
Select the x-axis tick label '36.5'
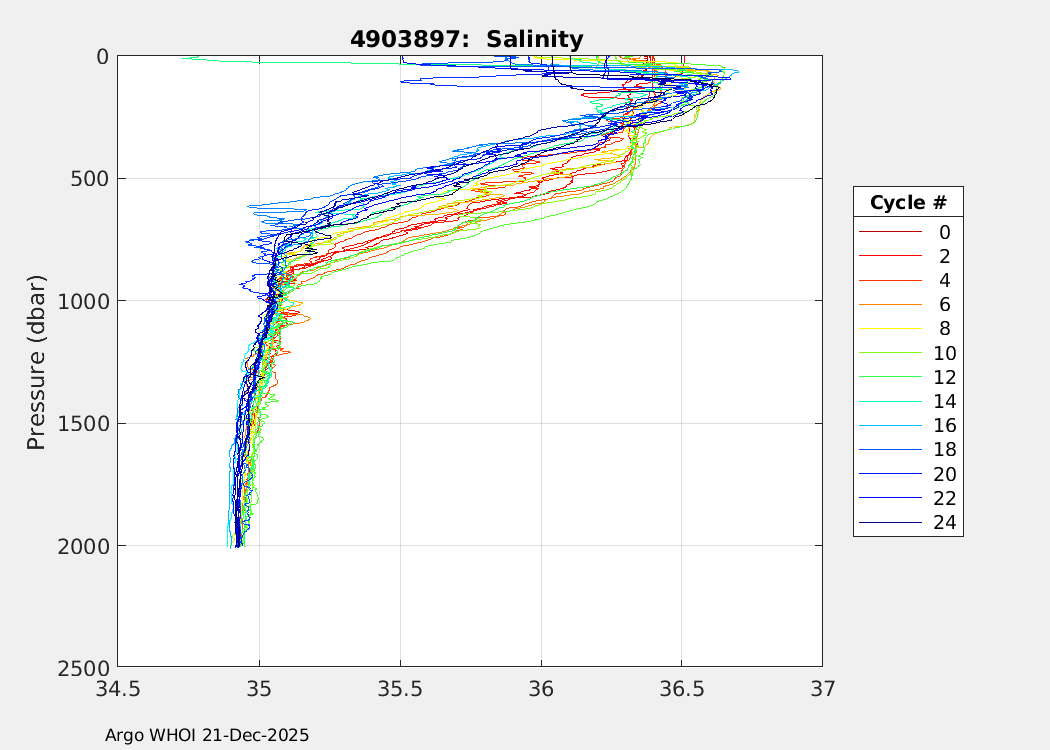tap(681, 688)
